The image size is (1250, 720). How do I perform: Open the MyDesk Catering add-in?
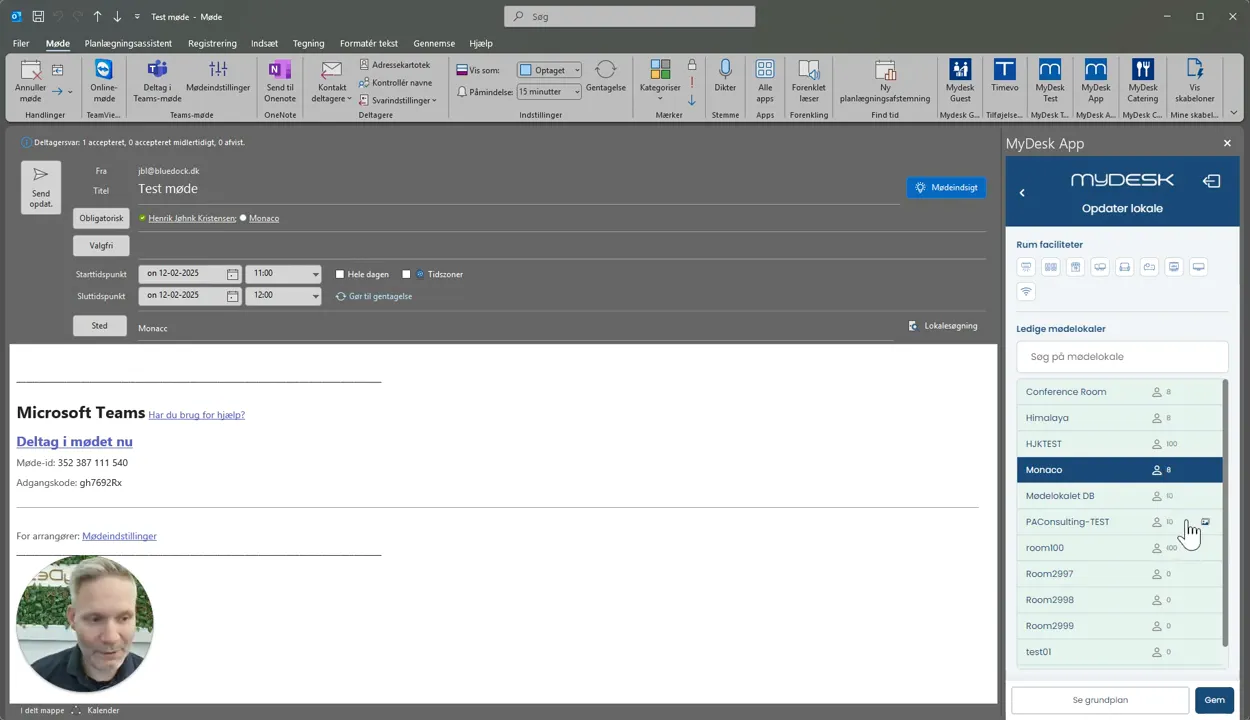click(1142, 81)
